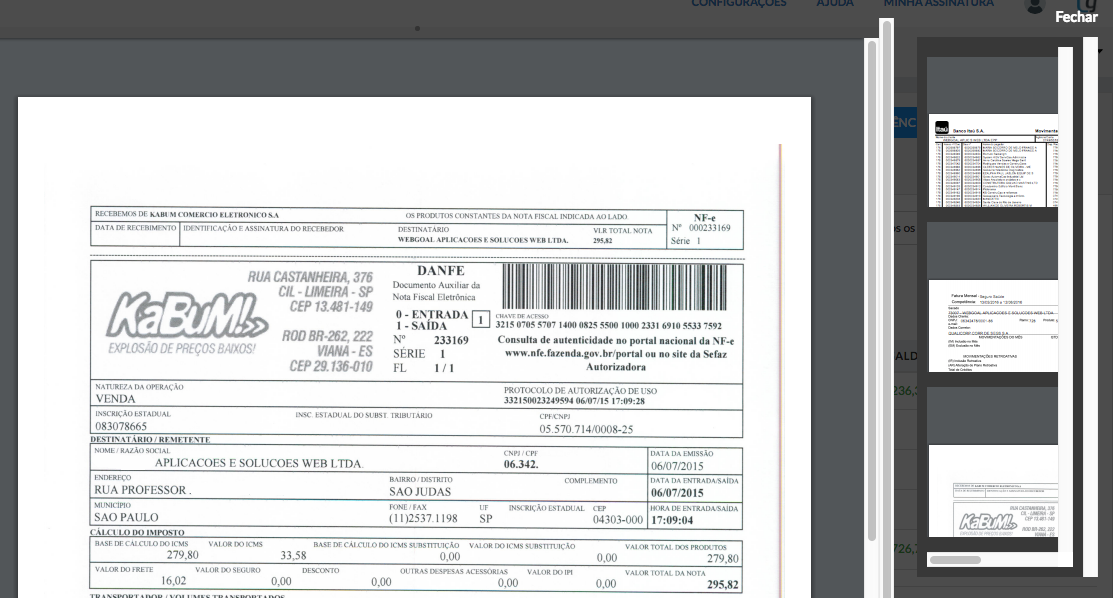Click the CNPJ 05.570.714/0008-25
The height and width of the screenshot is (598, 1113).
pos(586,429)
